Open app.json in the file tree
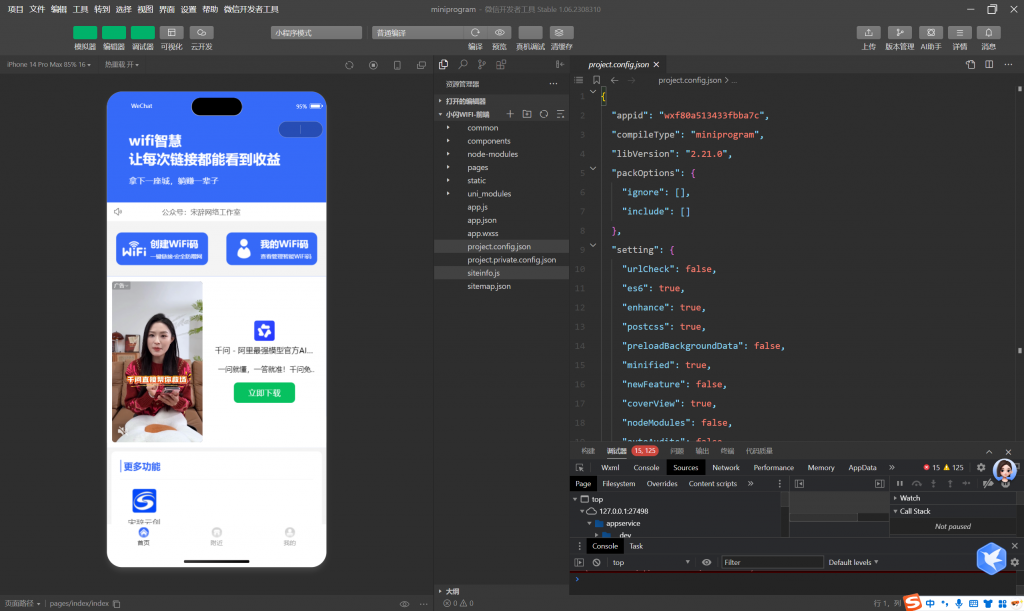This screenshot has height=611, width=1024. 482,220
